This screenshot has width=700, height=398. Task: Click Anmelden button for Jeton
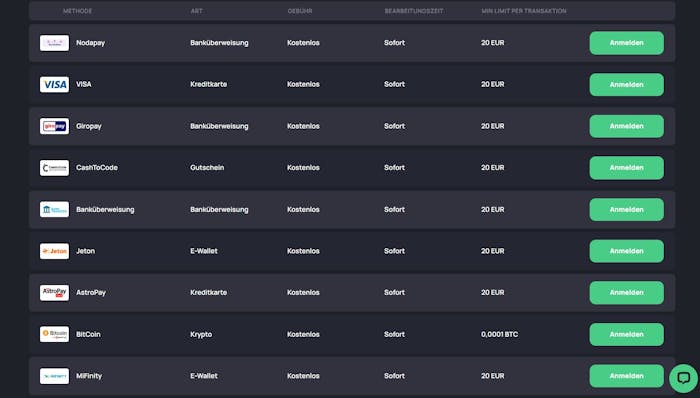click(x=626, y=251)
